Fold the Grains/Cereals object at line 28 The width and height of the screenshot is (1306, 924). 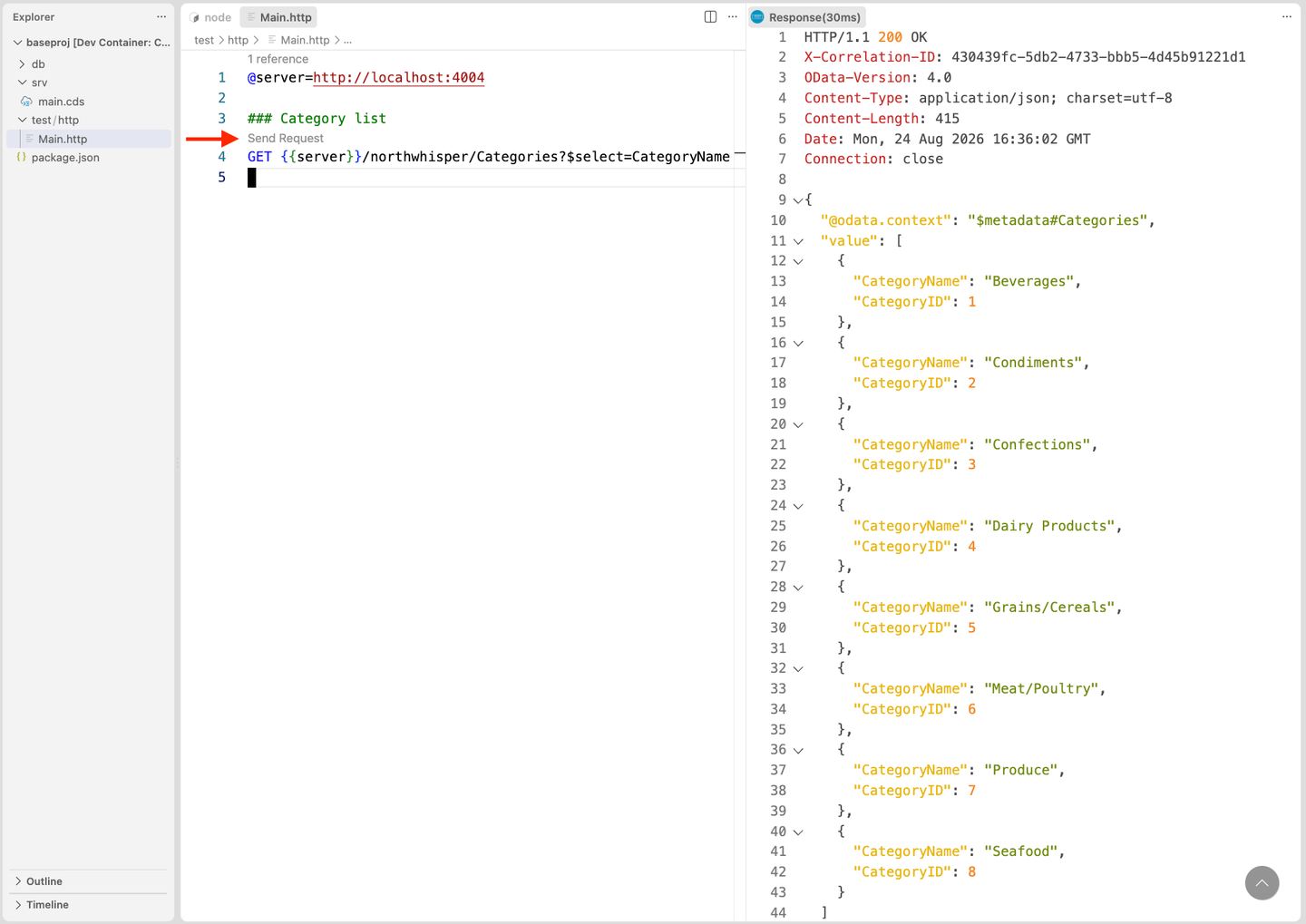tap(798, 588)
